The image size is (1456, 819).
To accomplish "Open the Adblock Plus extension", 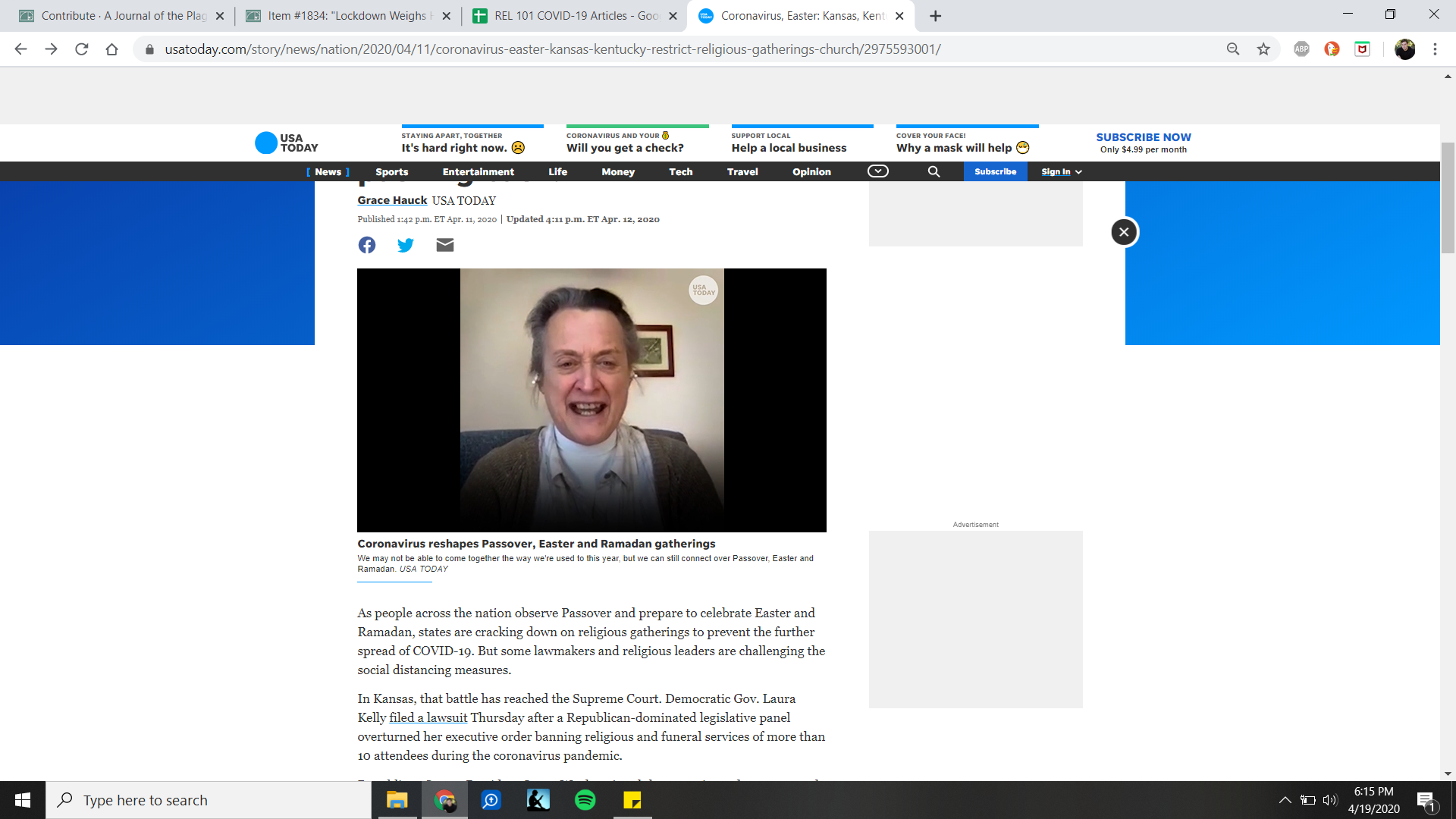I will coord(1301,49).
